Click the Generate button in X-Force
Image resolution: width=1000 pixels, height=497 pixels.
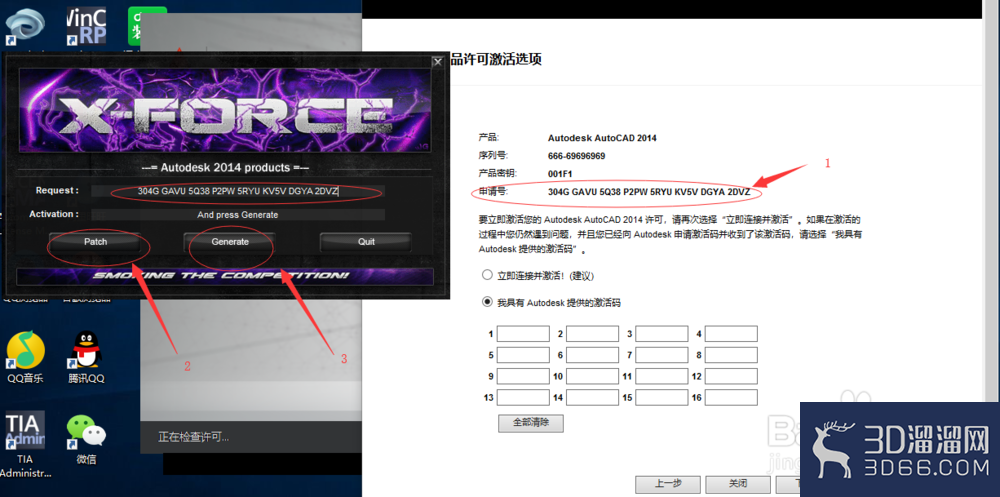230,242
